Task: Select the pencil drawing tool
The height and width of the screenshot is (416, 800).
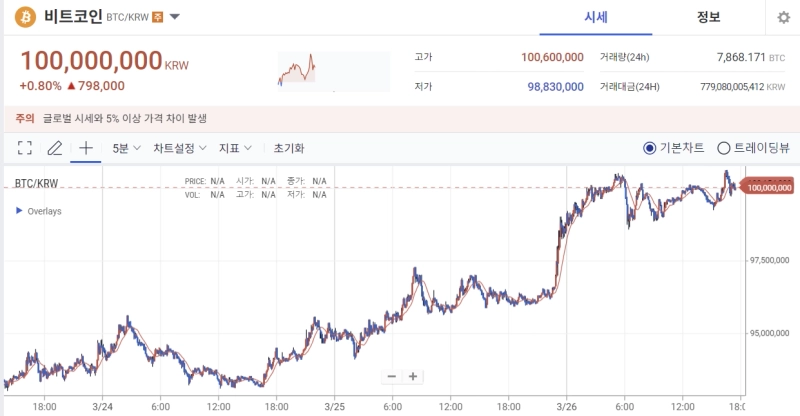Action: 55,148
